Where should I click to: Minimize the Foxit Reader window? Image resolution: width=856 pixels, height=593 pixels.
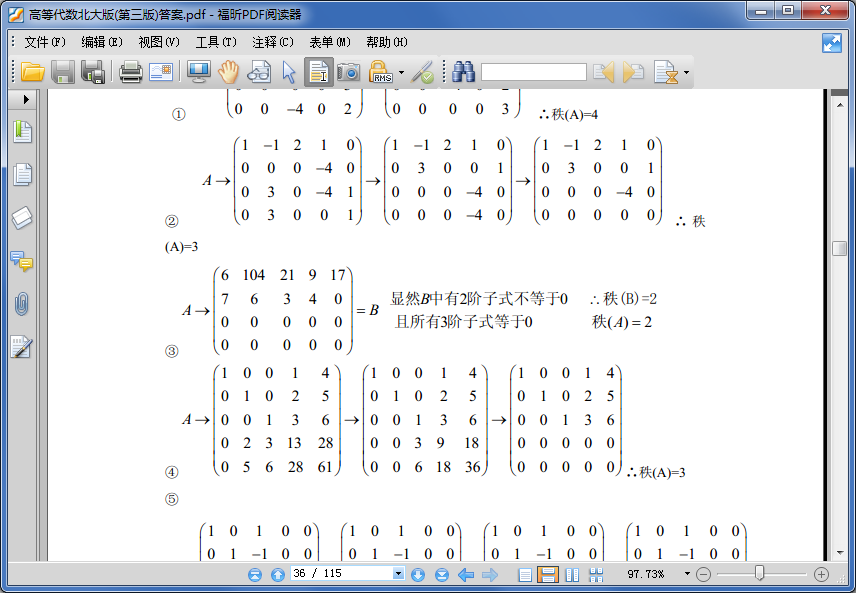[762, 11]
